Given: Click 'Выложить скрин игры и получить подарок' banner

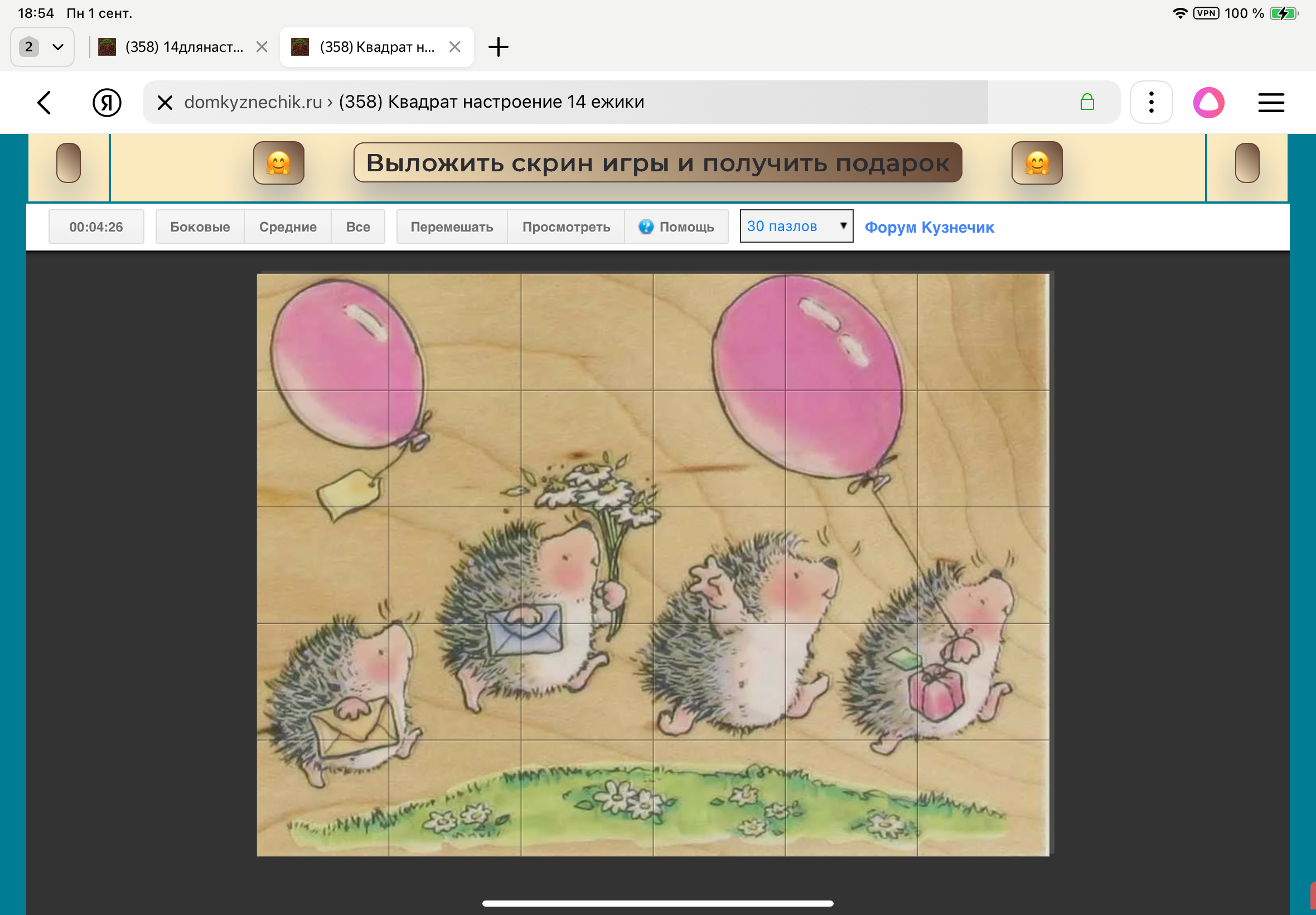Looking at the screenshot, I should click(x=657, y=163).
